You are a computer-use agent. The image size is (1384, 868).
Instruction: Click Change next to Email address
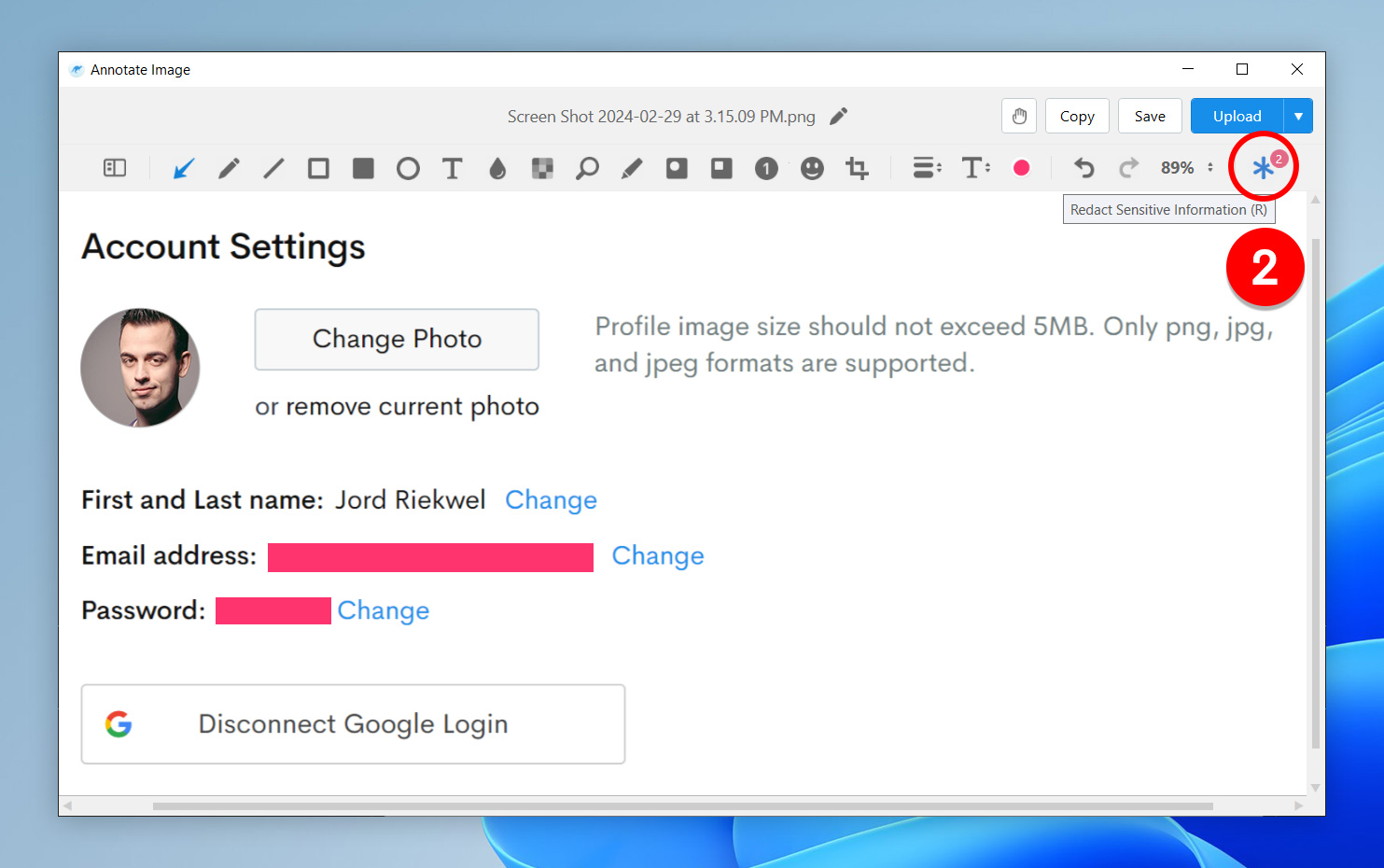(x=658, y=556)
